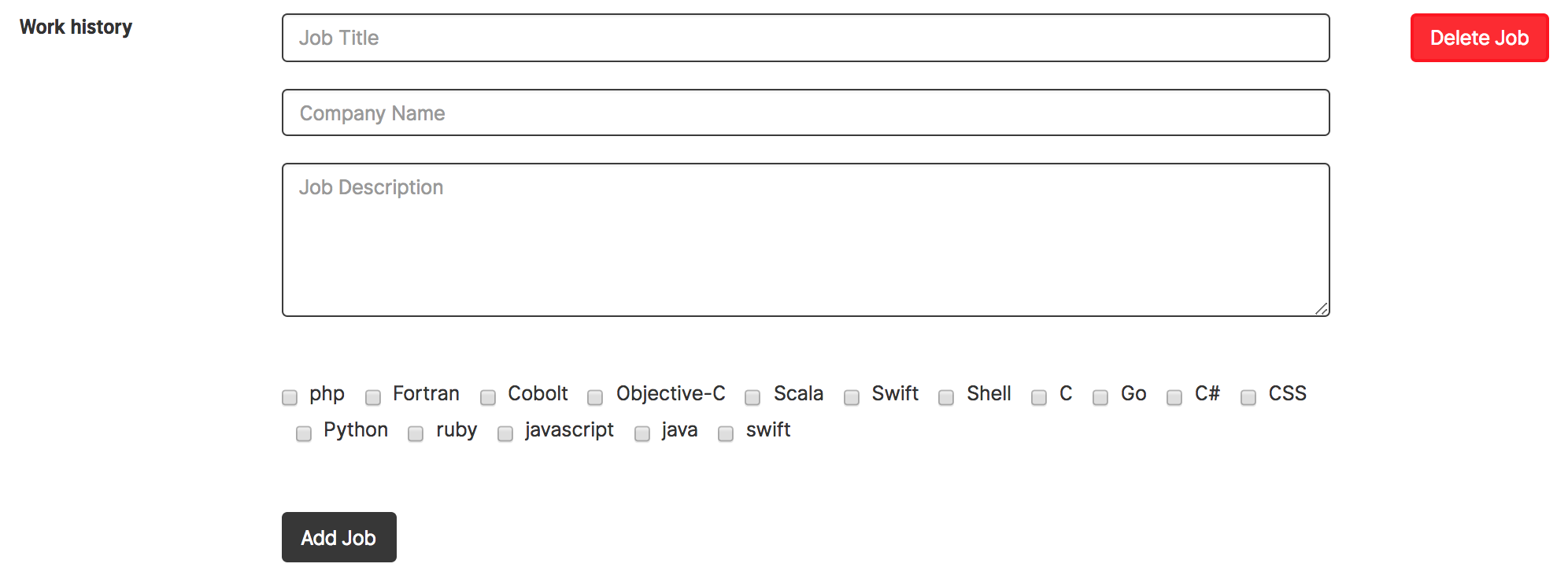
Task: Click inside the Job Description text area
Action: point(805,240)
